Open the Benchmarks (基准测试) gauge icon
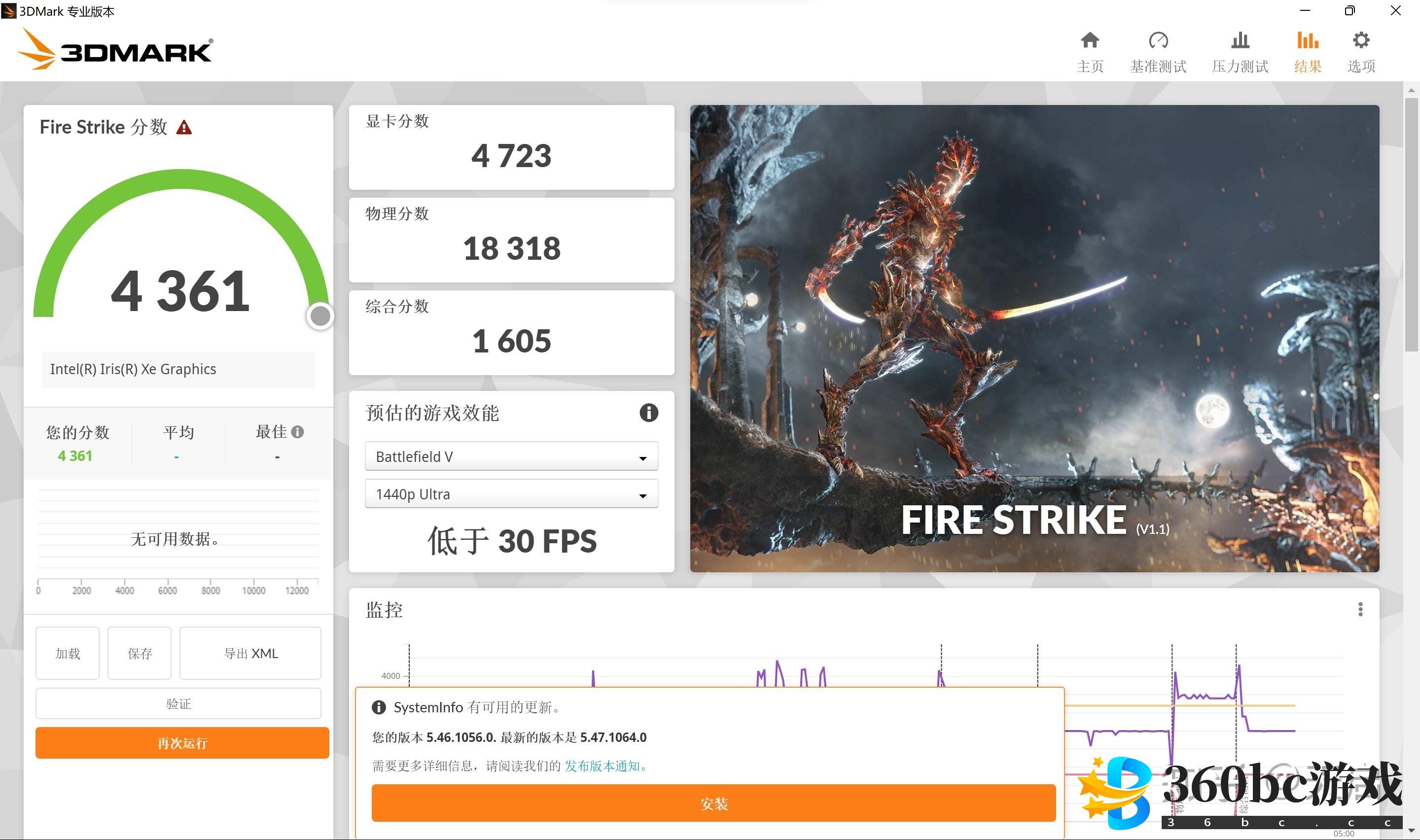Viewport: 1420px width, 840px height. click(x=1158, y=41)
